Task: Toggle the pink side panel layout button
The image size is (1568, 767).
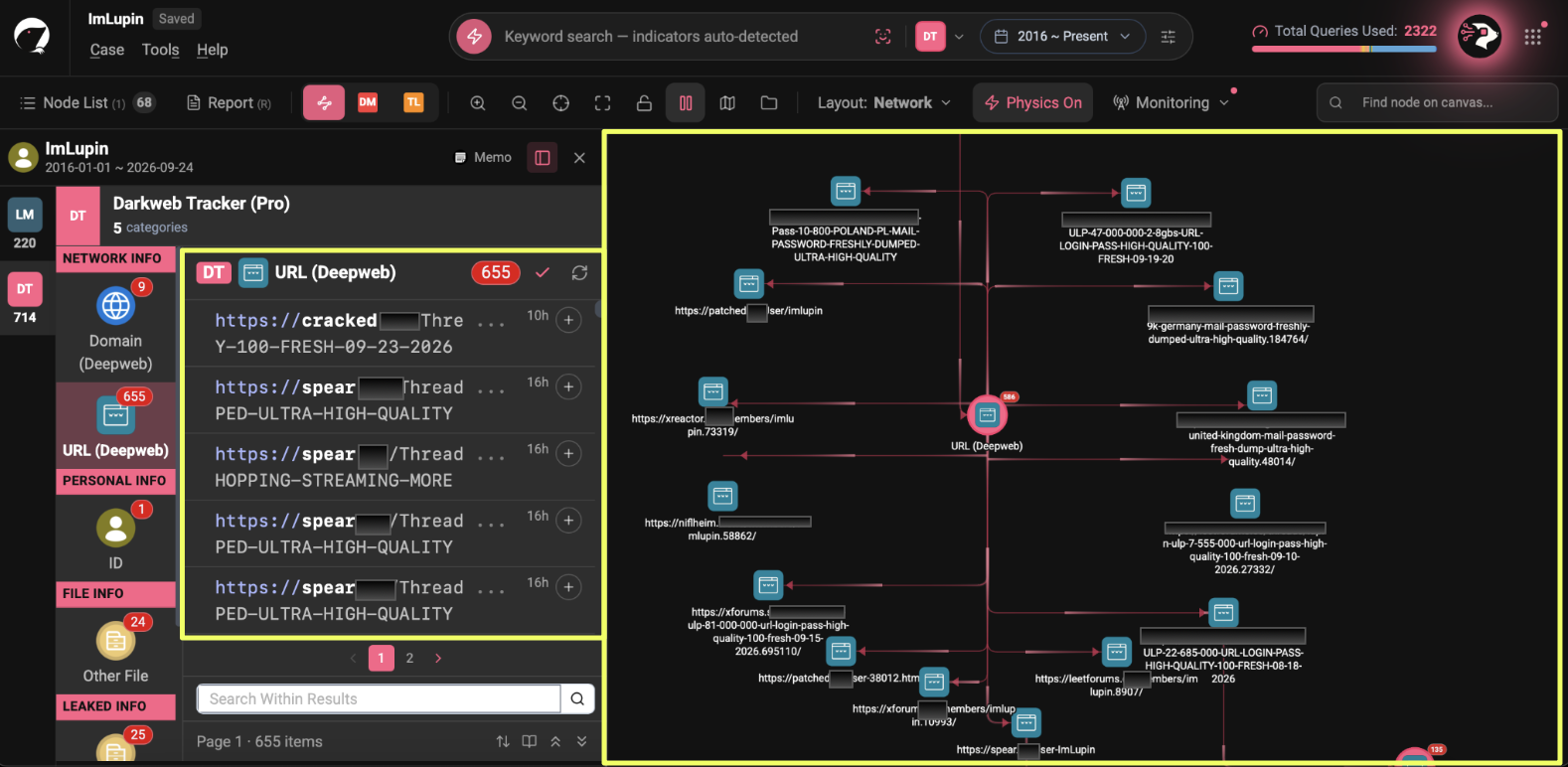Action: coord(543,157)
